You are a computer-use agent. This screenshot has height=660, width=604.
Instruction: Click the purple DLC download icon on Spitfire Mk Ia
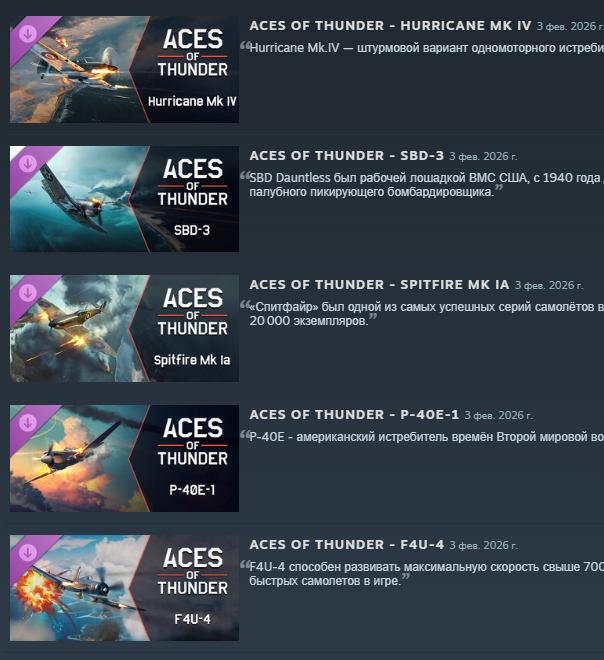pos(28,293)
